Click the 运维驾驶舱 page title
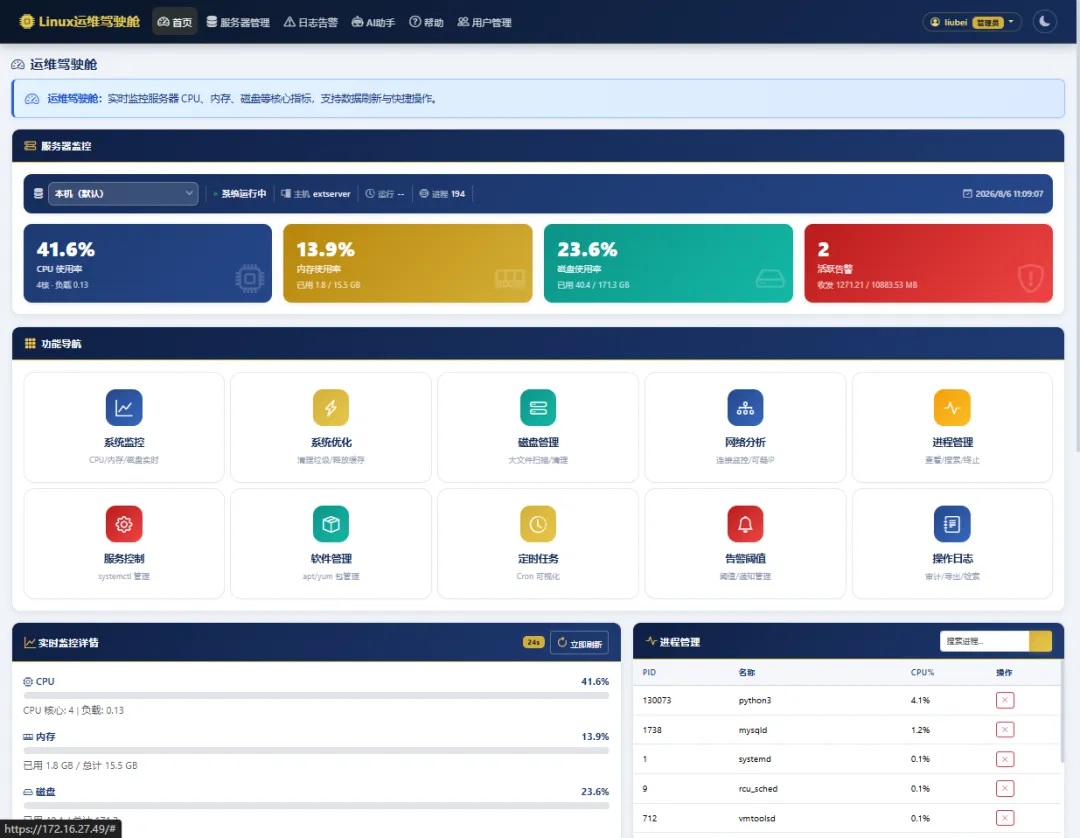This screenshot has width=1080, height=838. [x=63, y=64]
